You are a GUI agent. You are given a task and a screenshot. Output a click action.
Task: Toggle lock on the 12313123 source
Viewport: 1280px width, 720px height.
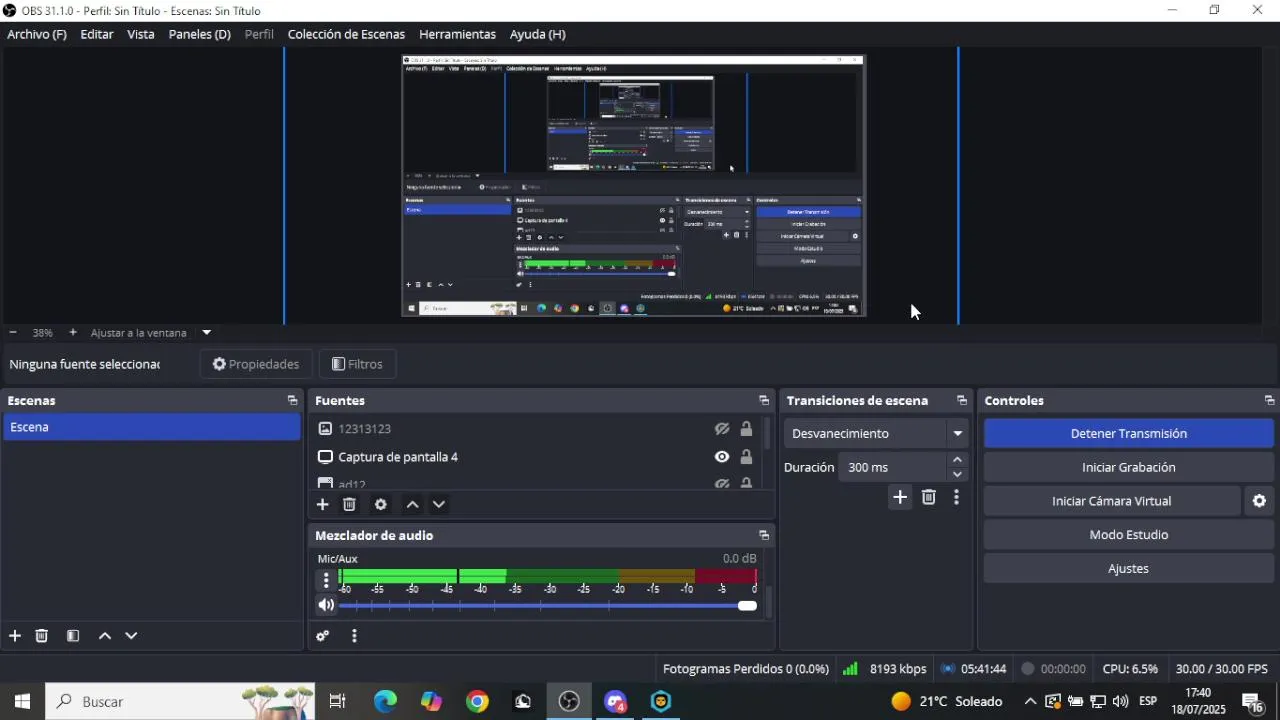point(746,429)
